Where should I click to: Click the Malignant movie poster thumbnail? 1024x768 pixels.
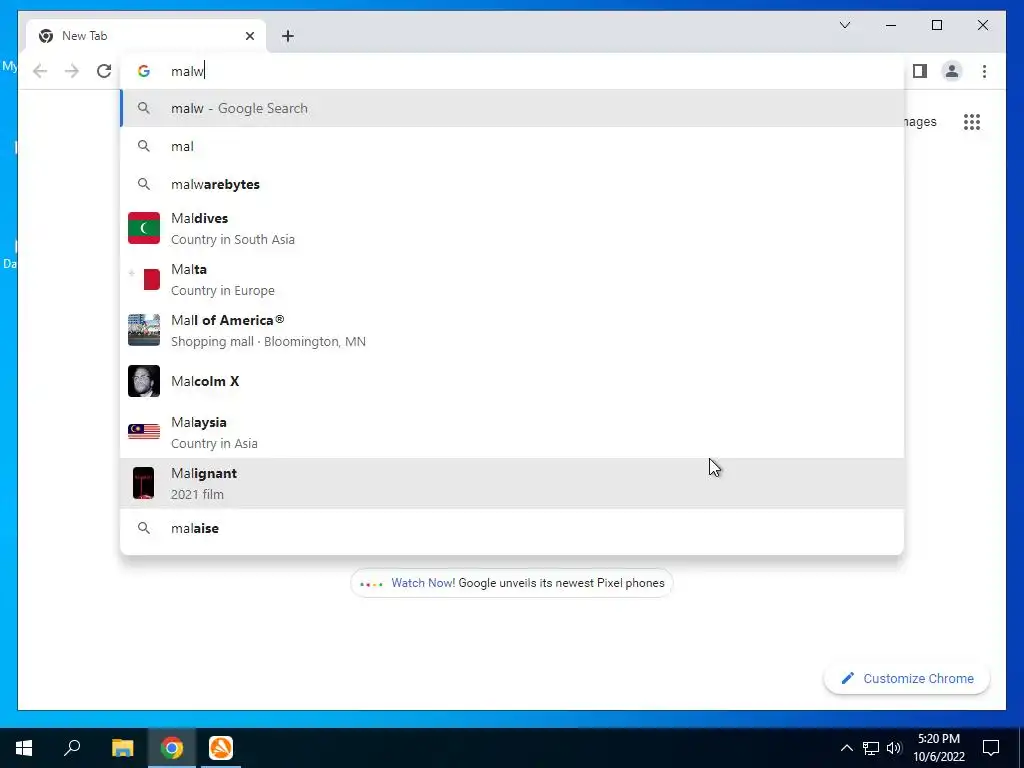click(x=144, y=483)
